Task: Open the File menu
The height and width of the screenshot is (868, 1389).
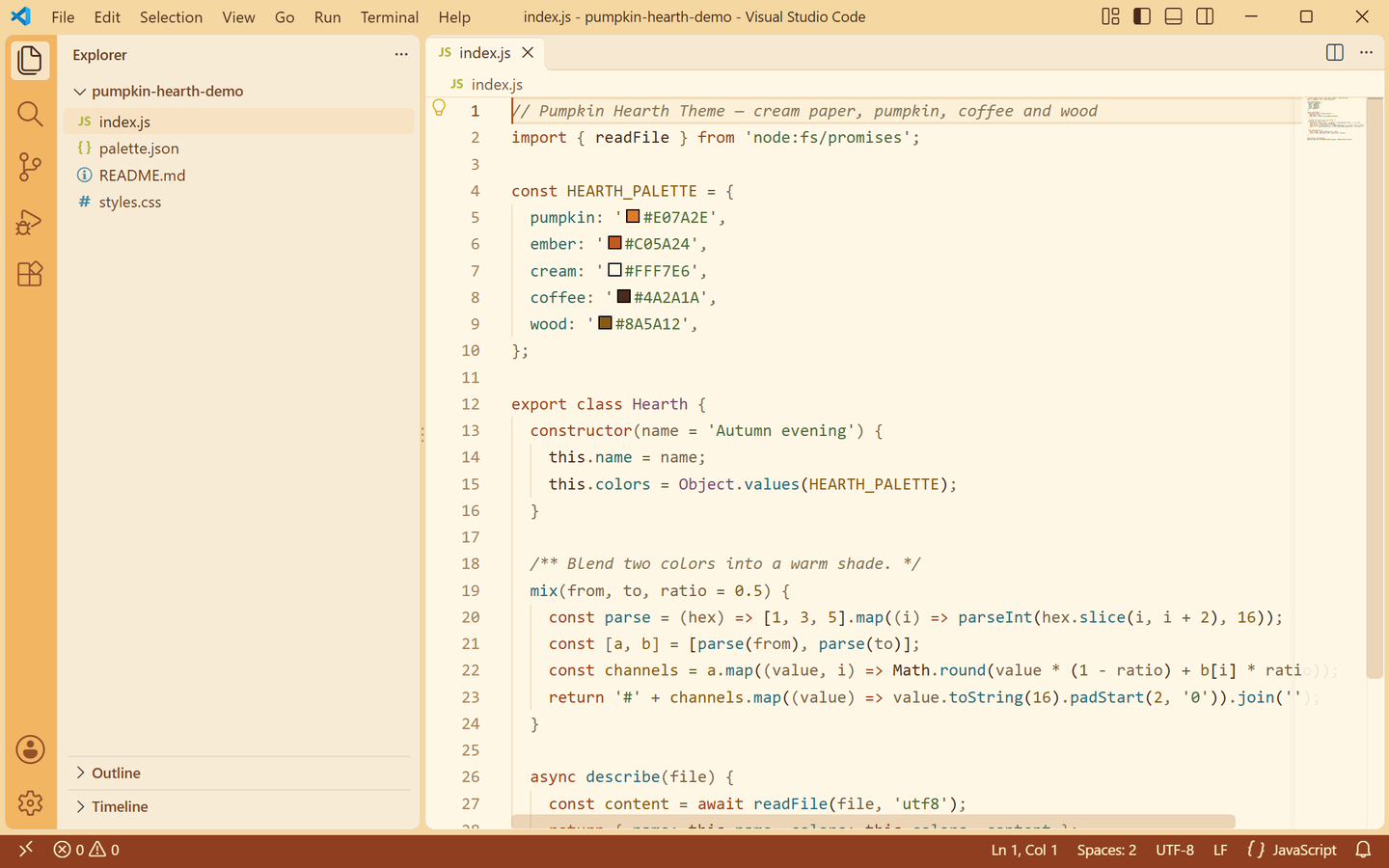Action: 63,17
